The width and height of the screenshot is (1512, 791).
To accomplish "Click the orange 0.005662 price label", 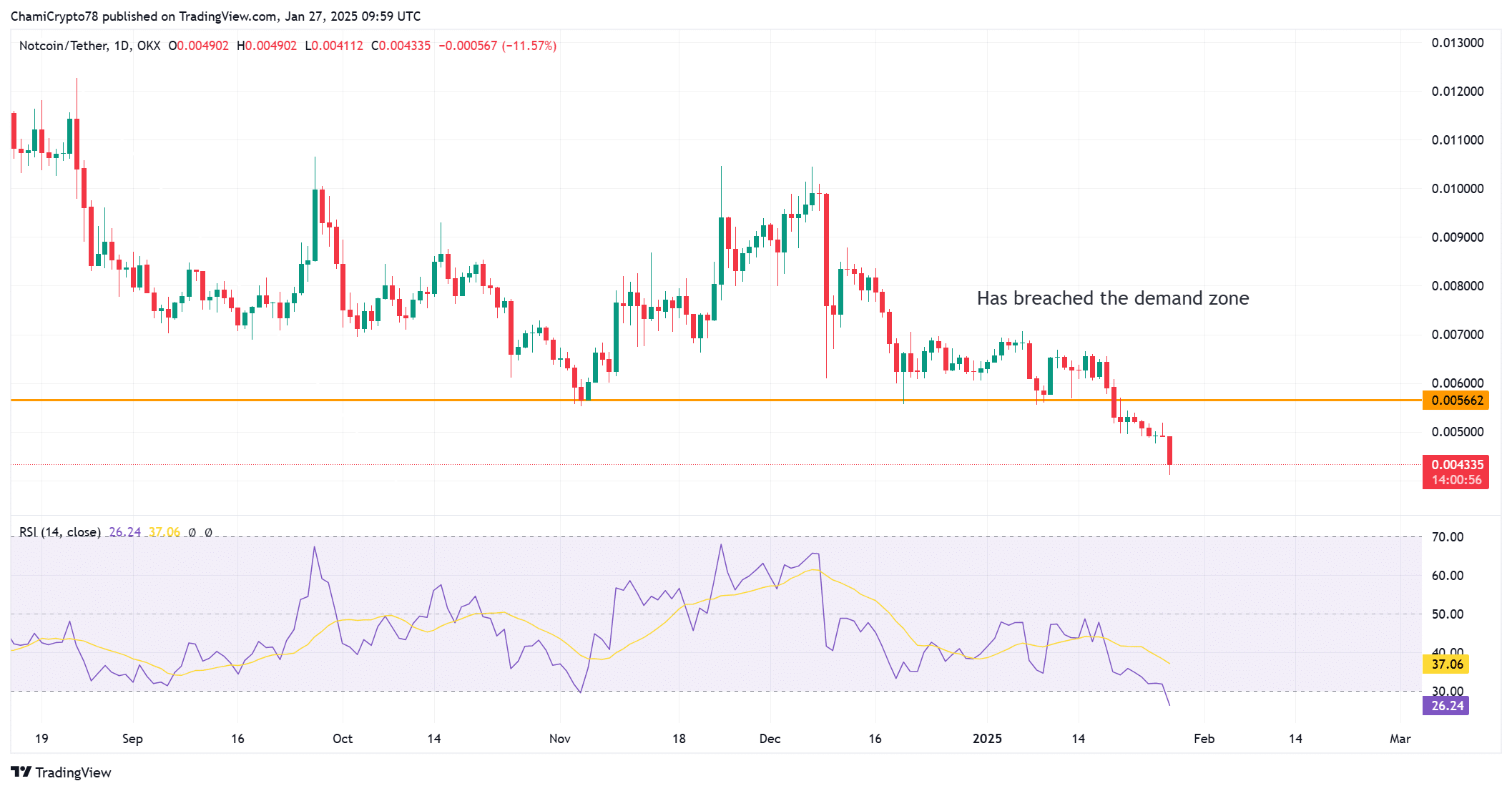I will [x=1455, y=401].
